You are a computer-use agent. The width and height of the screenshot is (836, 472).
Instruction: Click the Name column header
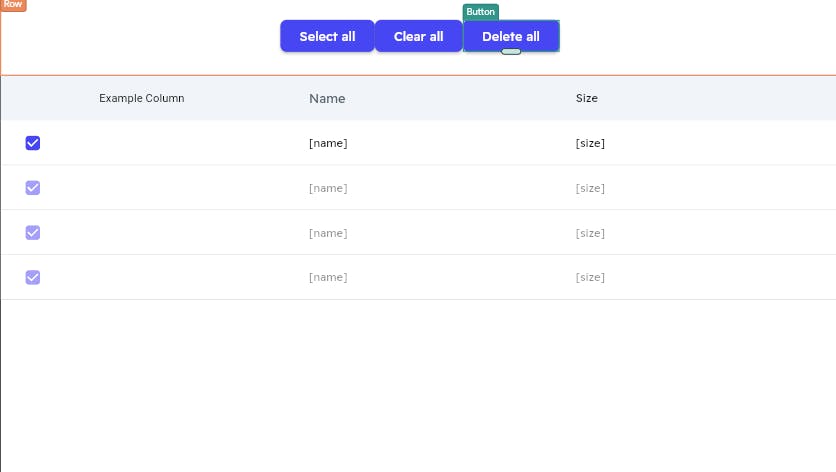click(327, 99)
